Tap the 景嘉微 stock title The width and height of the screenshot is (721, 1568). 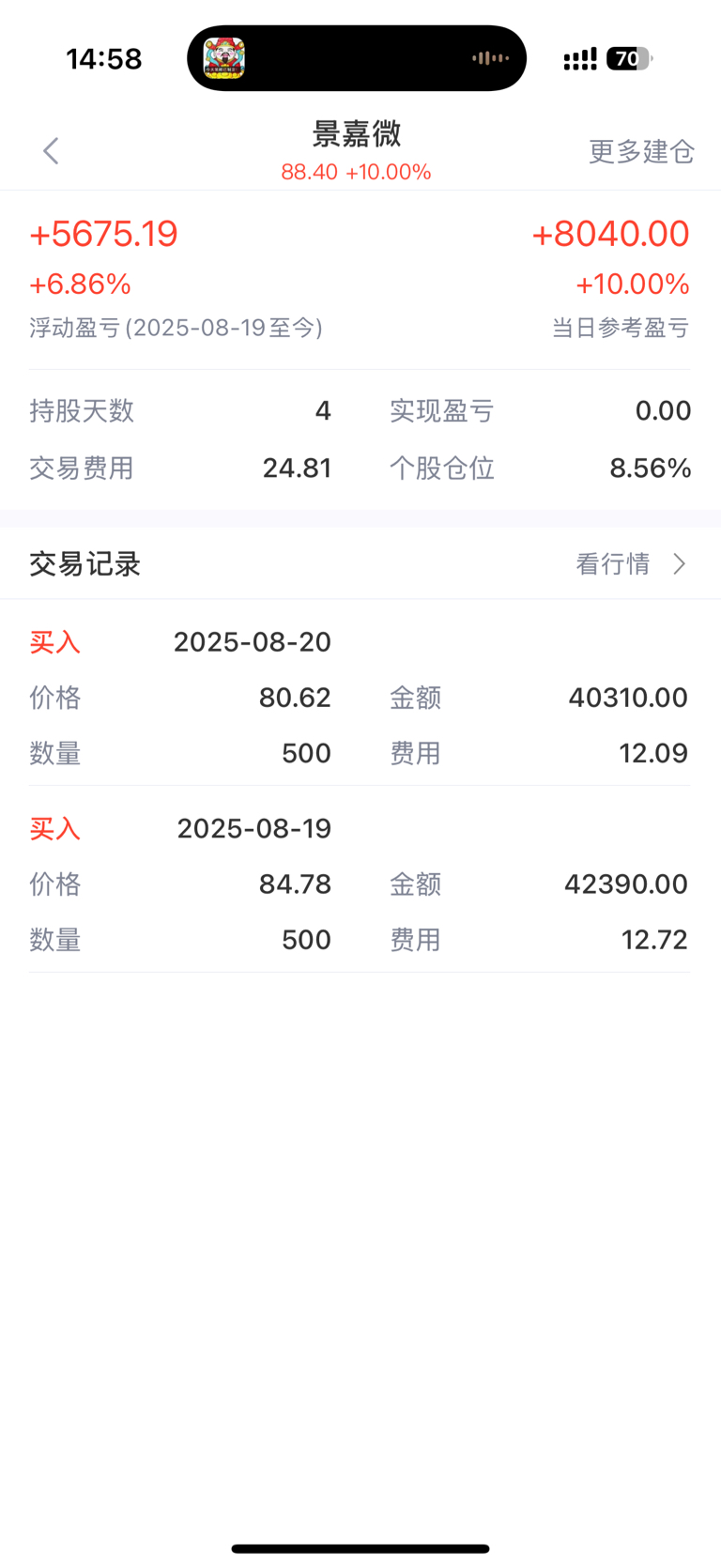(x=357, y=133)
